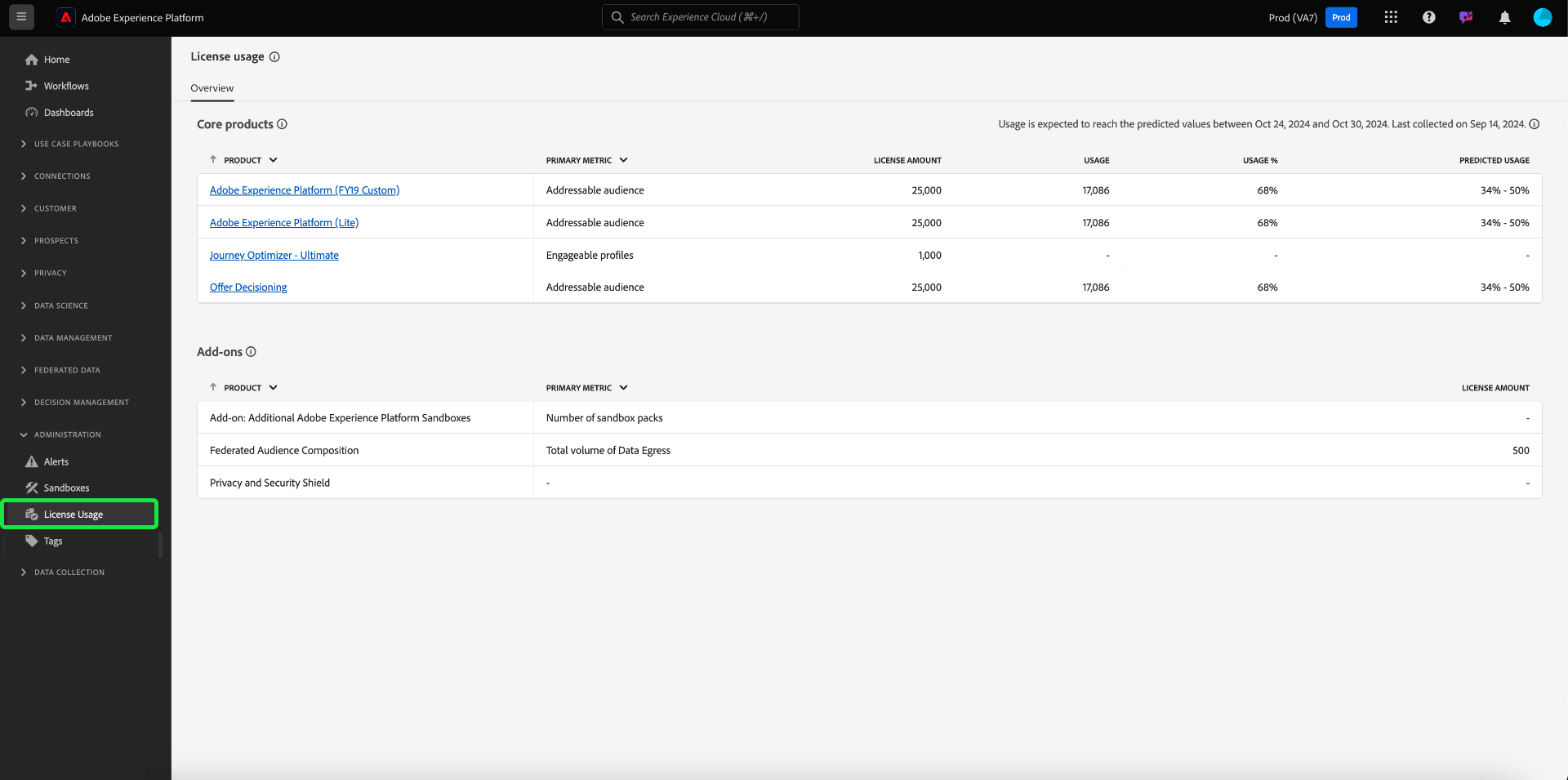Open Add-ons Primary Metric dropdown chevron
1568x780 pixels.
pyautogui.click(x=623, y=388)
